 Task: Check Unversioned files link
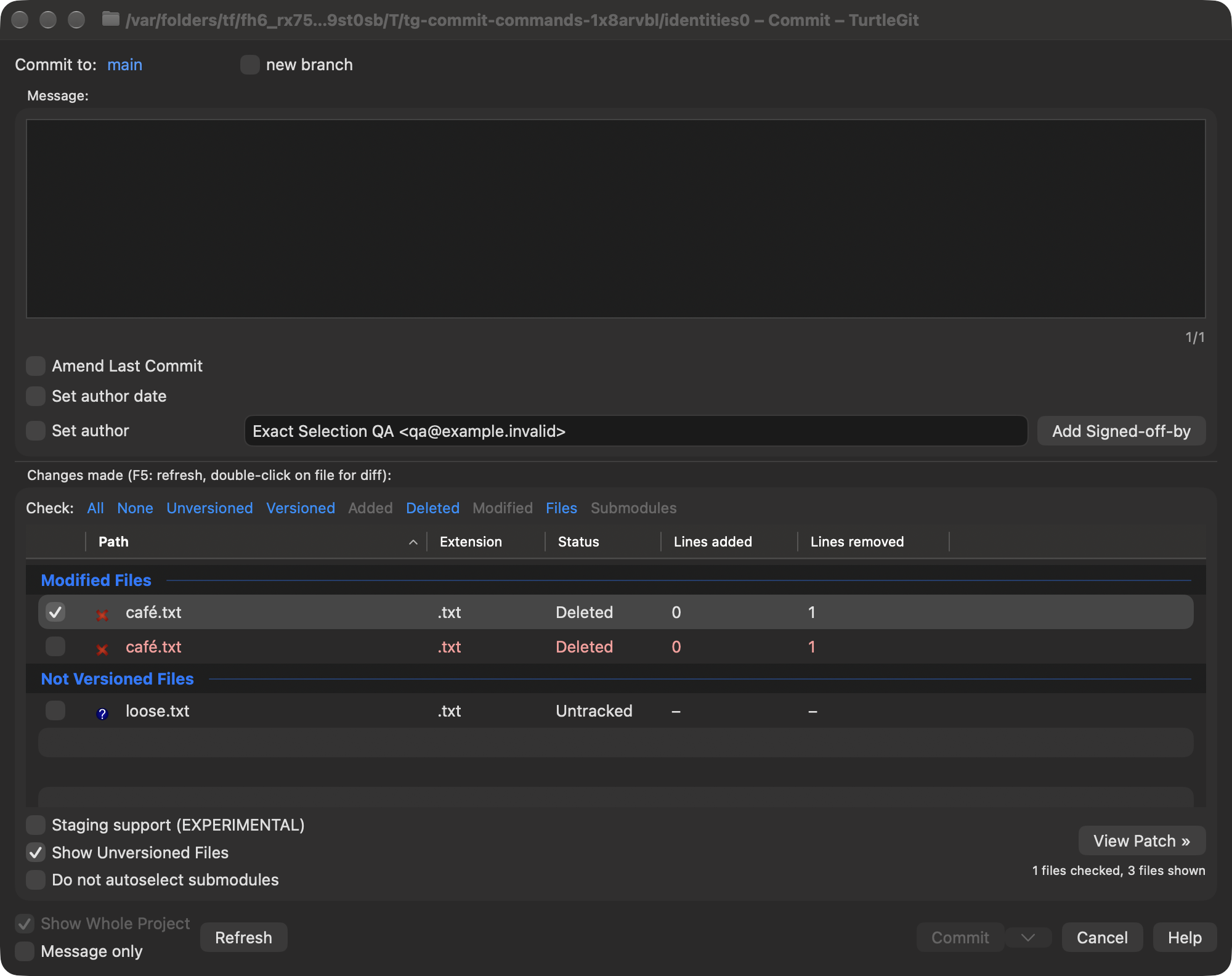pos(209,508)
